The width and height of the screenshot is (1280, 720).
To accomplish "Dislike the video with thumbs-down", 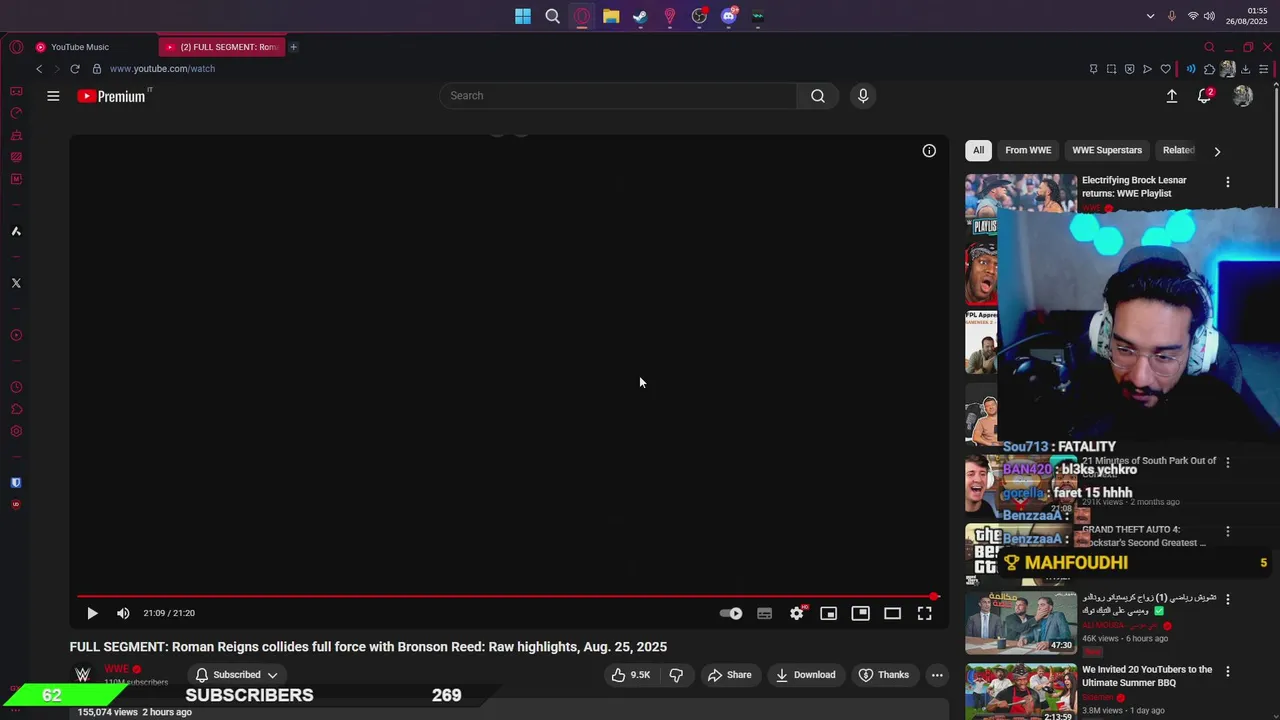I will [x=676, y=675].
